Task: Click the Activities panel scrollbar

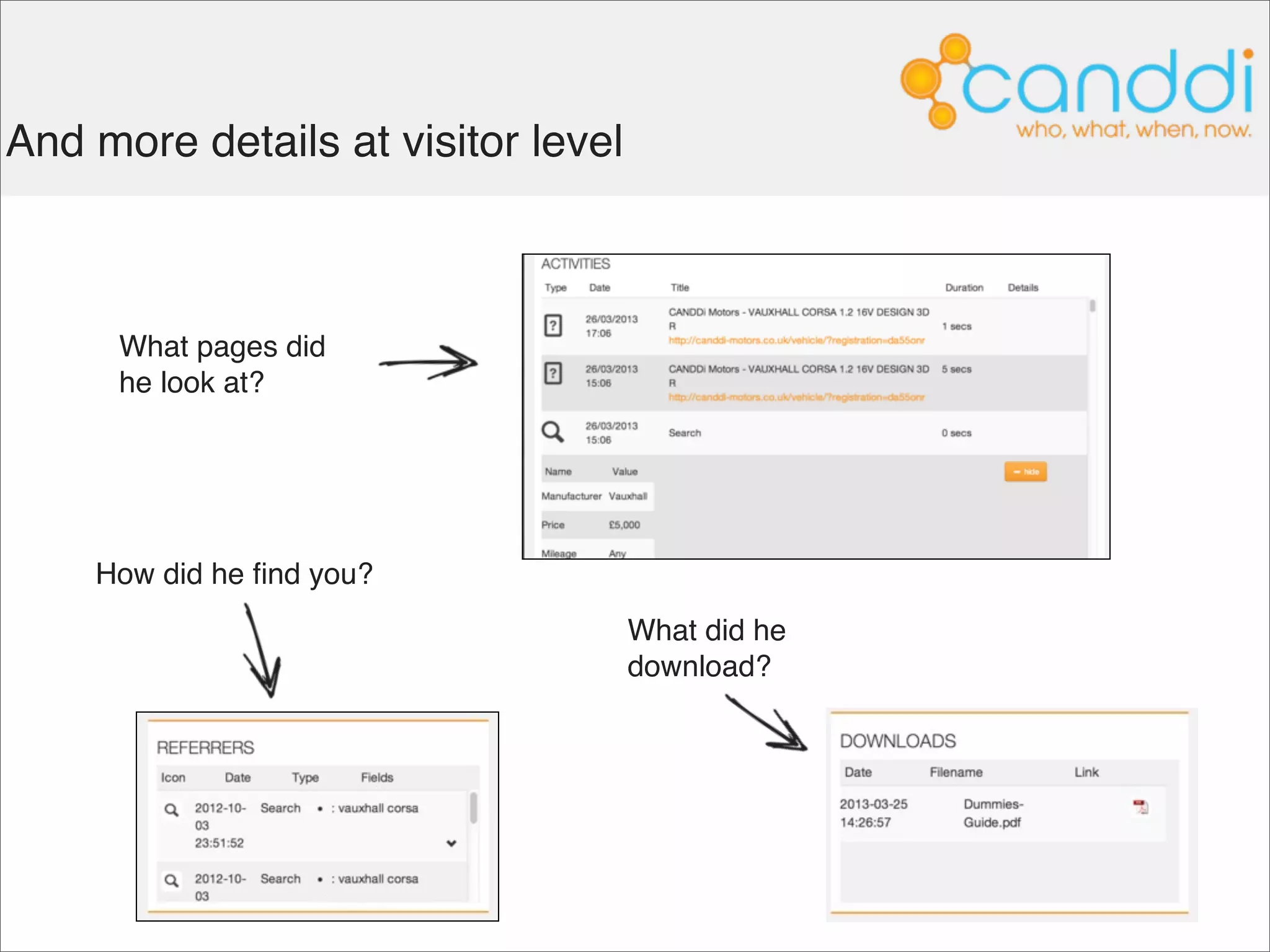Action: 1092,306
